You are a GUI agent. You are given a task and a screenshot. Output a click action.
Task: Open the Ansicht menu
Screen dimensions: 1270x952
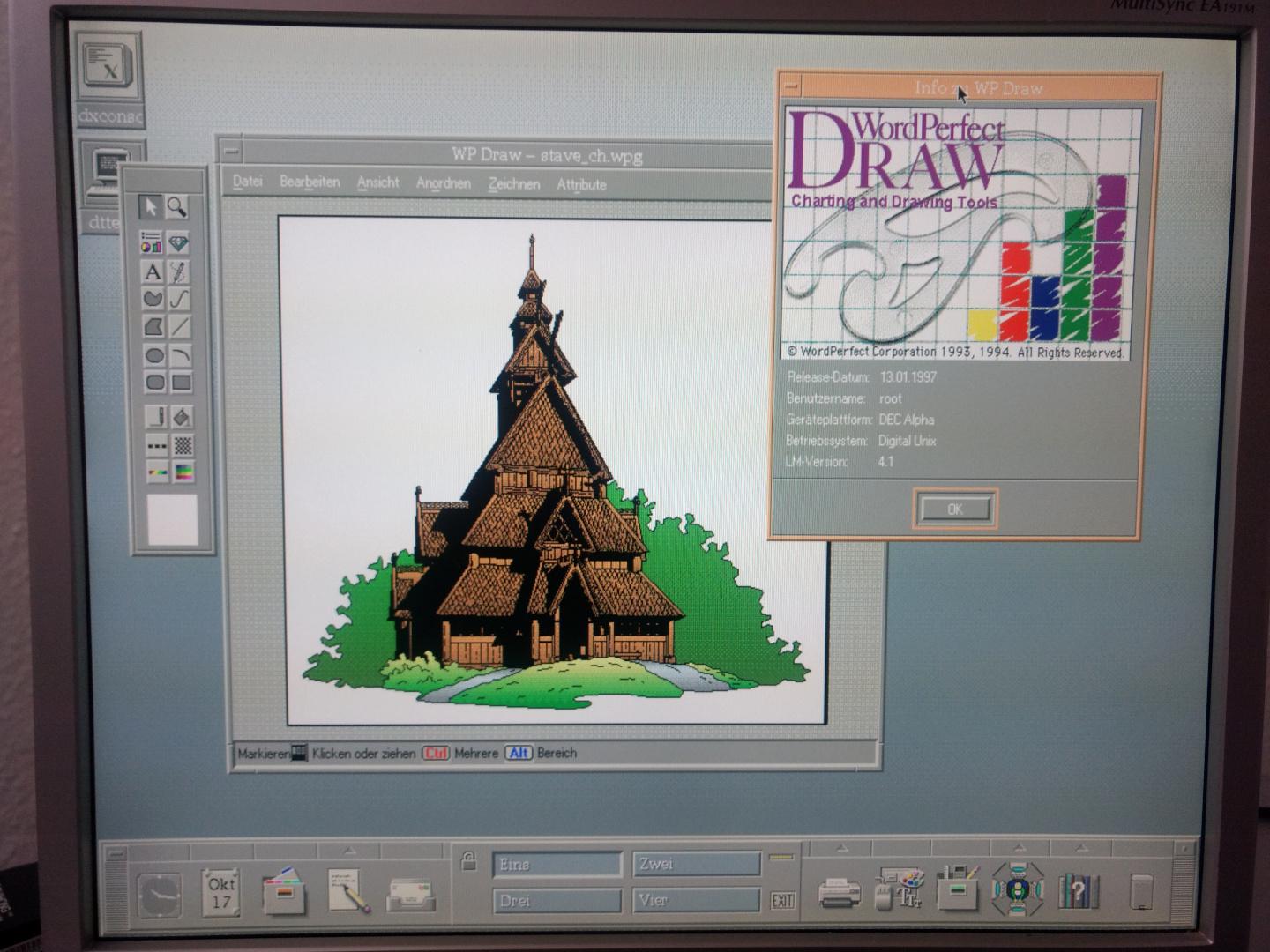[x=378, y=182]
